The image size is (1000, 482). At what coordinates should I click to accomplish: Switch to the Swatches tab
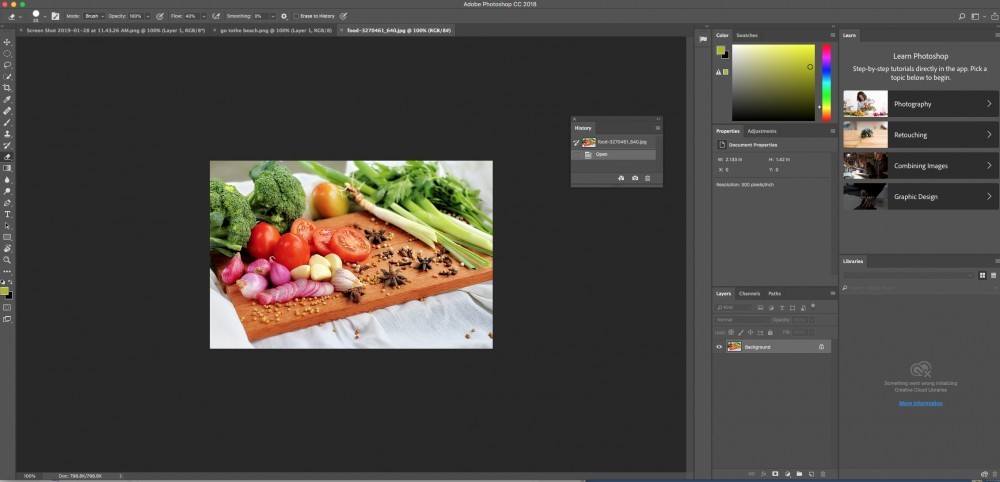tap(747, 35)
